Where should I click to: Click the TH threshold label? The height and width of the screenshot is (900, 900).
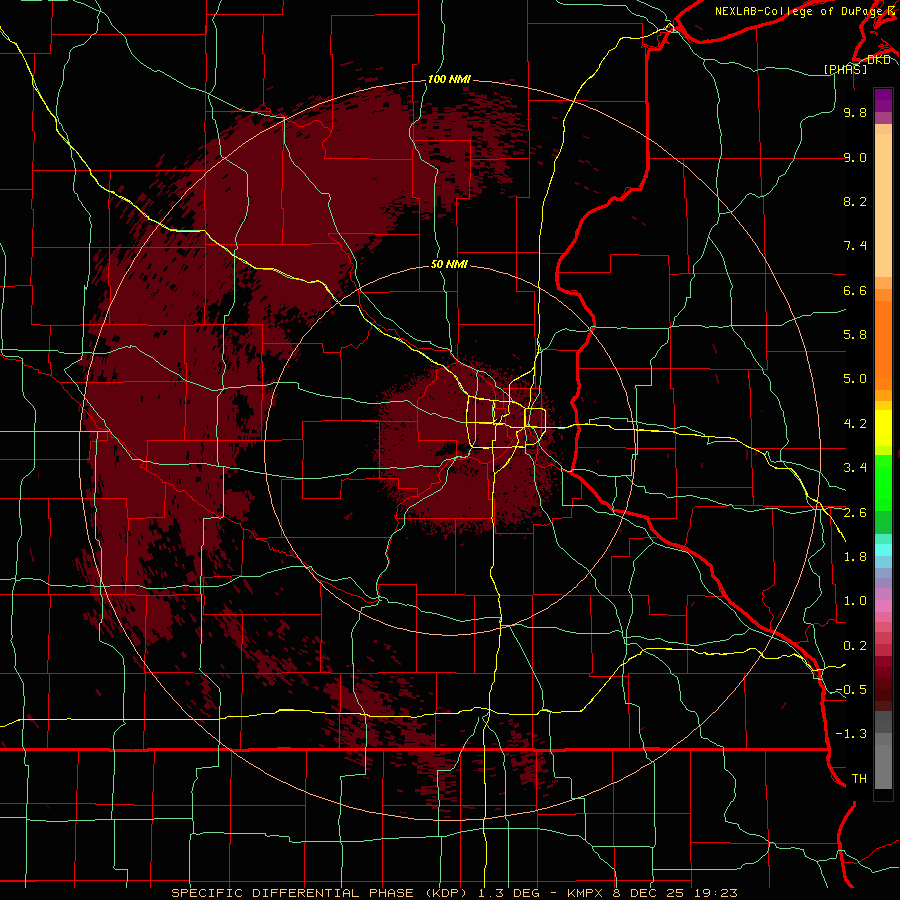pyautogui.click(x=859, y=779)
